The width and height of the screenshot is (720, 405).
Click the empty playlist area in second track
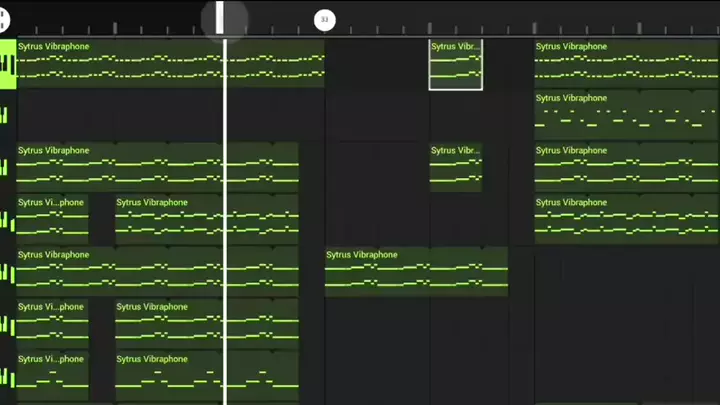[x=270, y=115]
